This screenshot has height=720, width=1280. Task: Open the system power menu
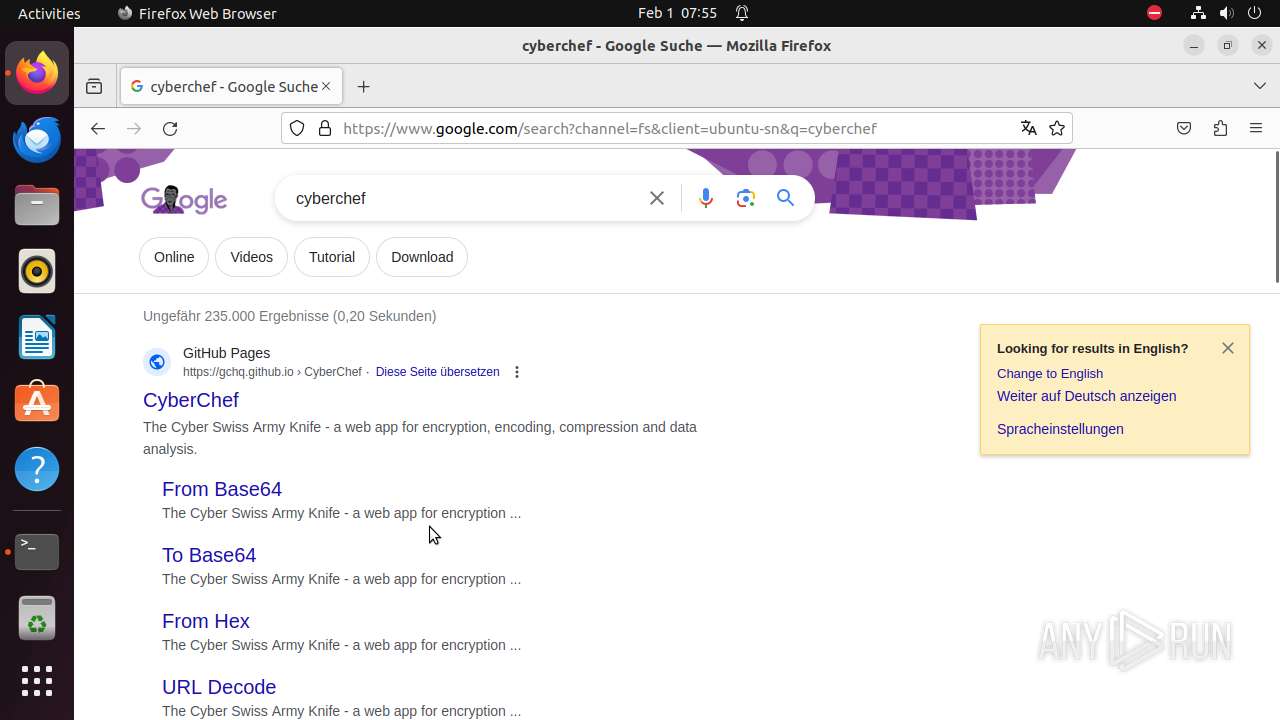[1255, 13]
